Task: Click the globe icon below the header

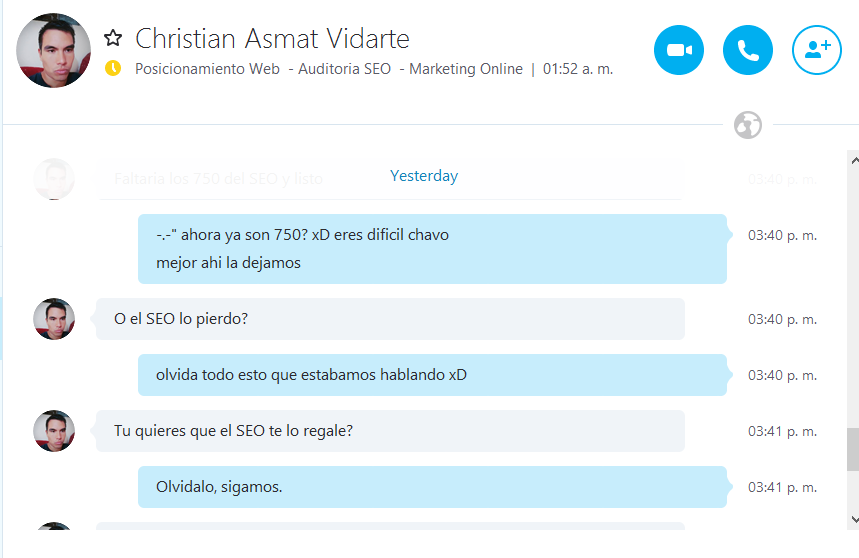Action: (747, 125)
